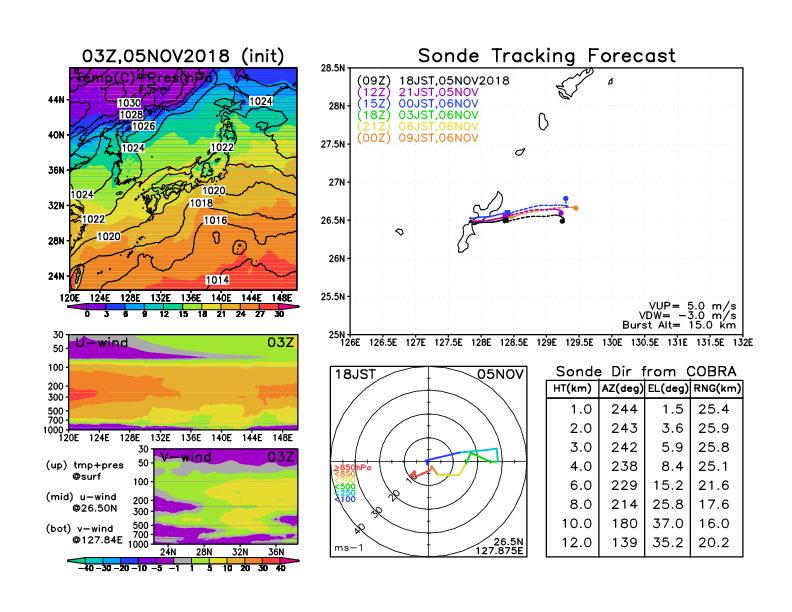Click the '(up) tmp+pres' description text

[x=84, y=466]
